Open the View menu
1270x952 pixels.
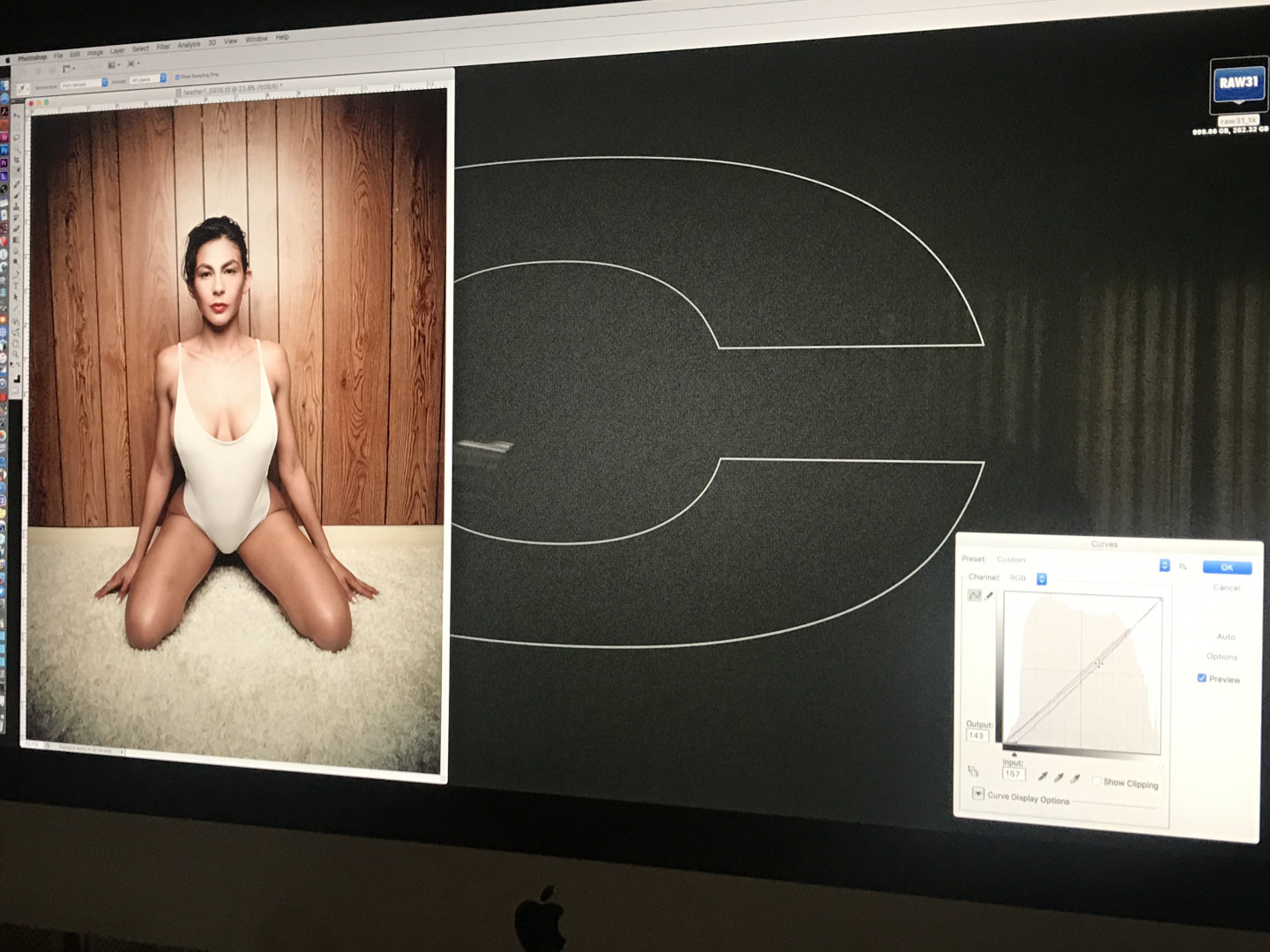click(x=230, y=41)
